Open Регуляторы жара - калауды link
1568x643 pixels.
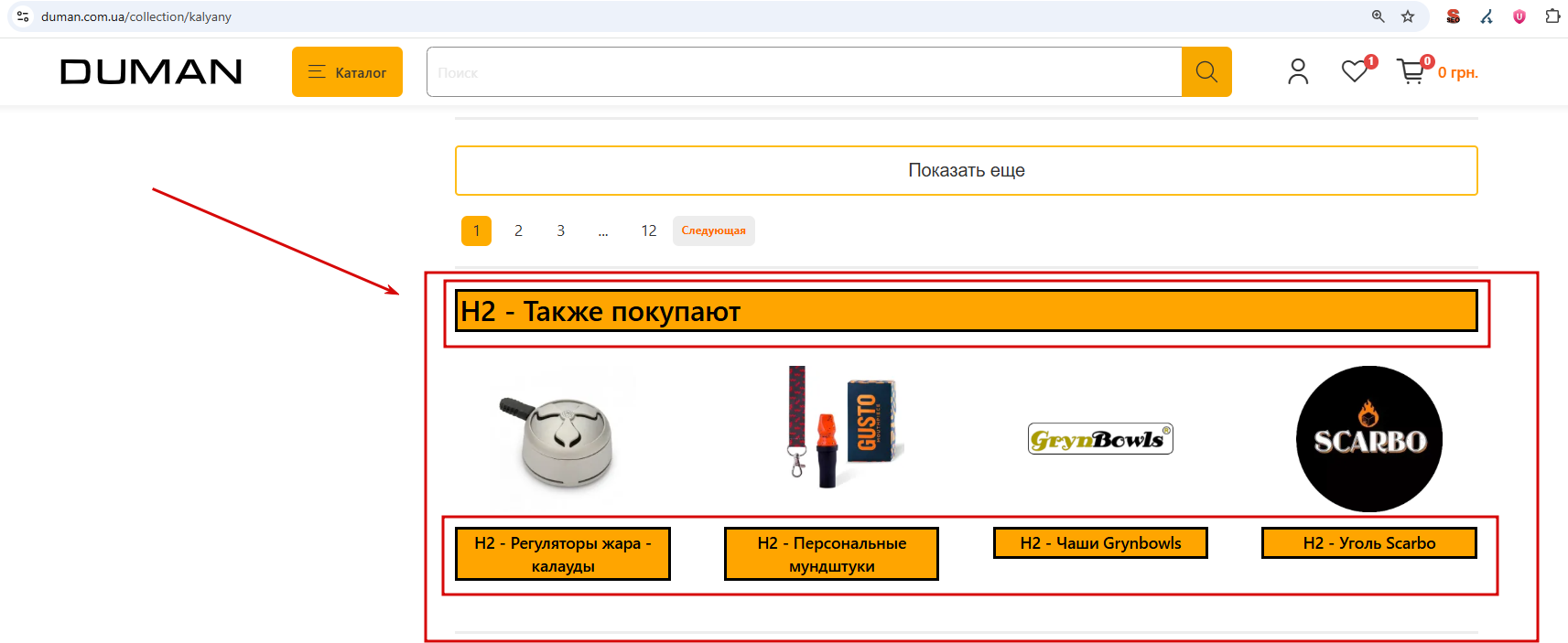pyautogui.click(x=563, y=554)
